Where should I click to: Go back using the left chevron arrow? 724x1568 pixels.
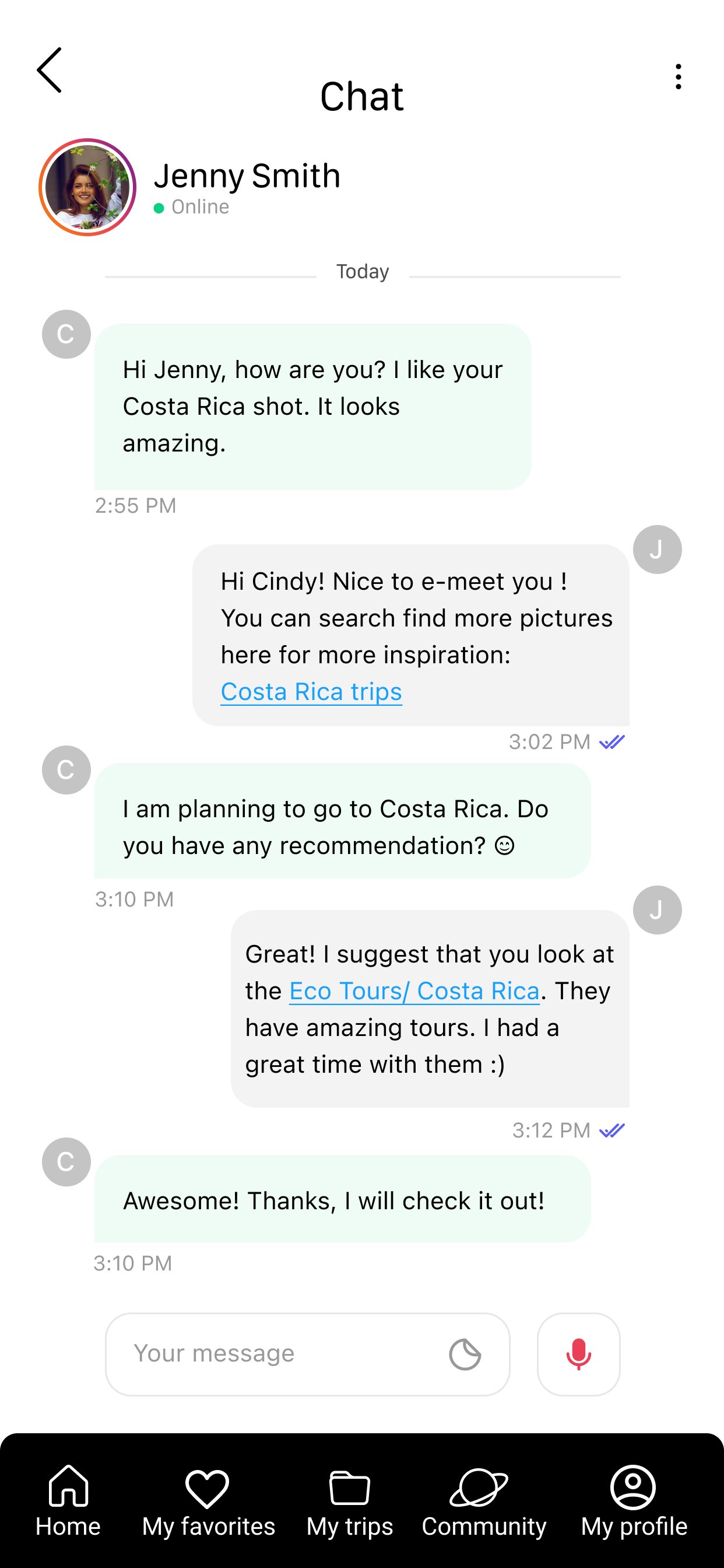[x=50, y=70]
